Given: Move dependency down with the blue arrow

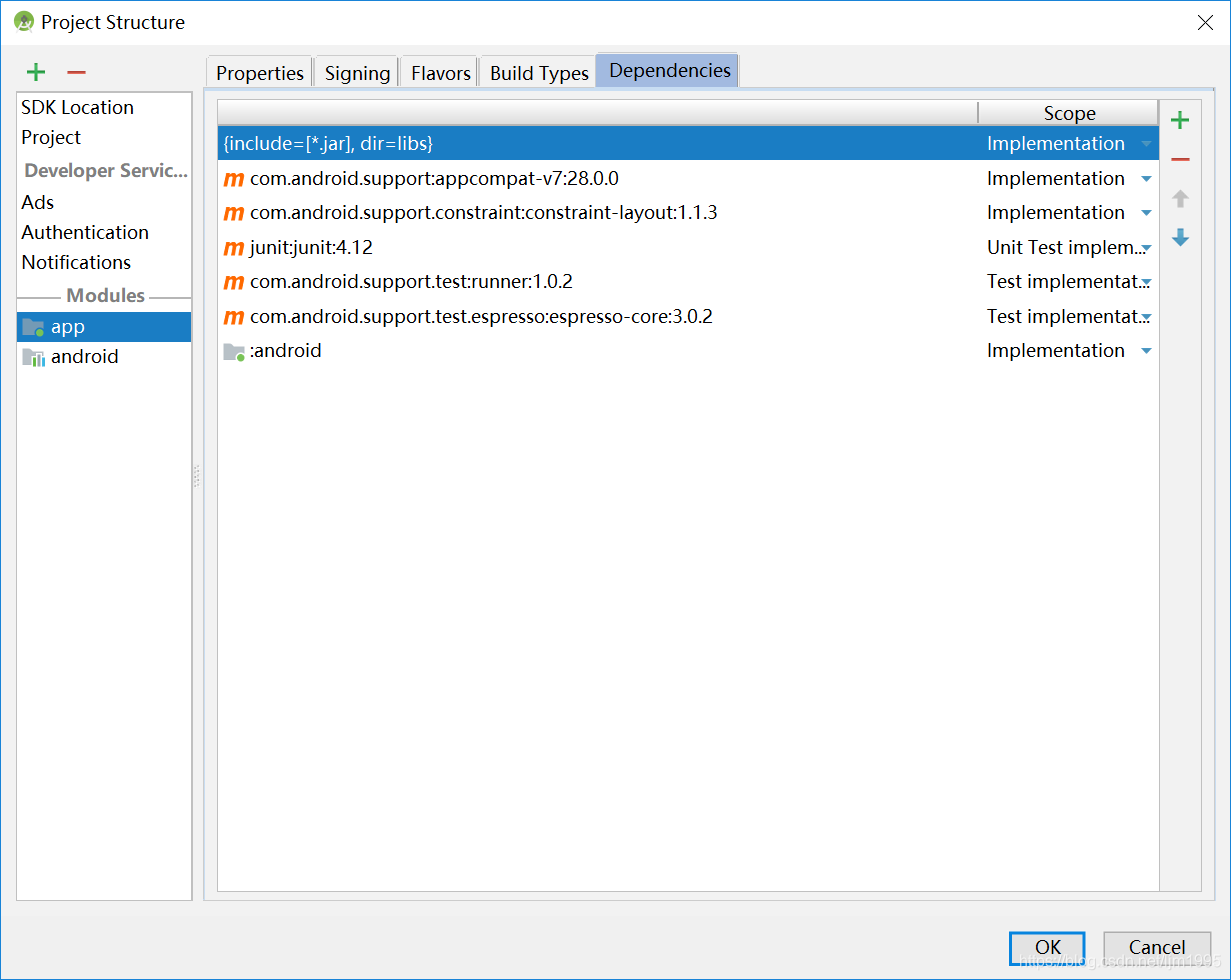Looking at the screenshot, I should click(x=1180, y=237).
